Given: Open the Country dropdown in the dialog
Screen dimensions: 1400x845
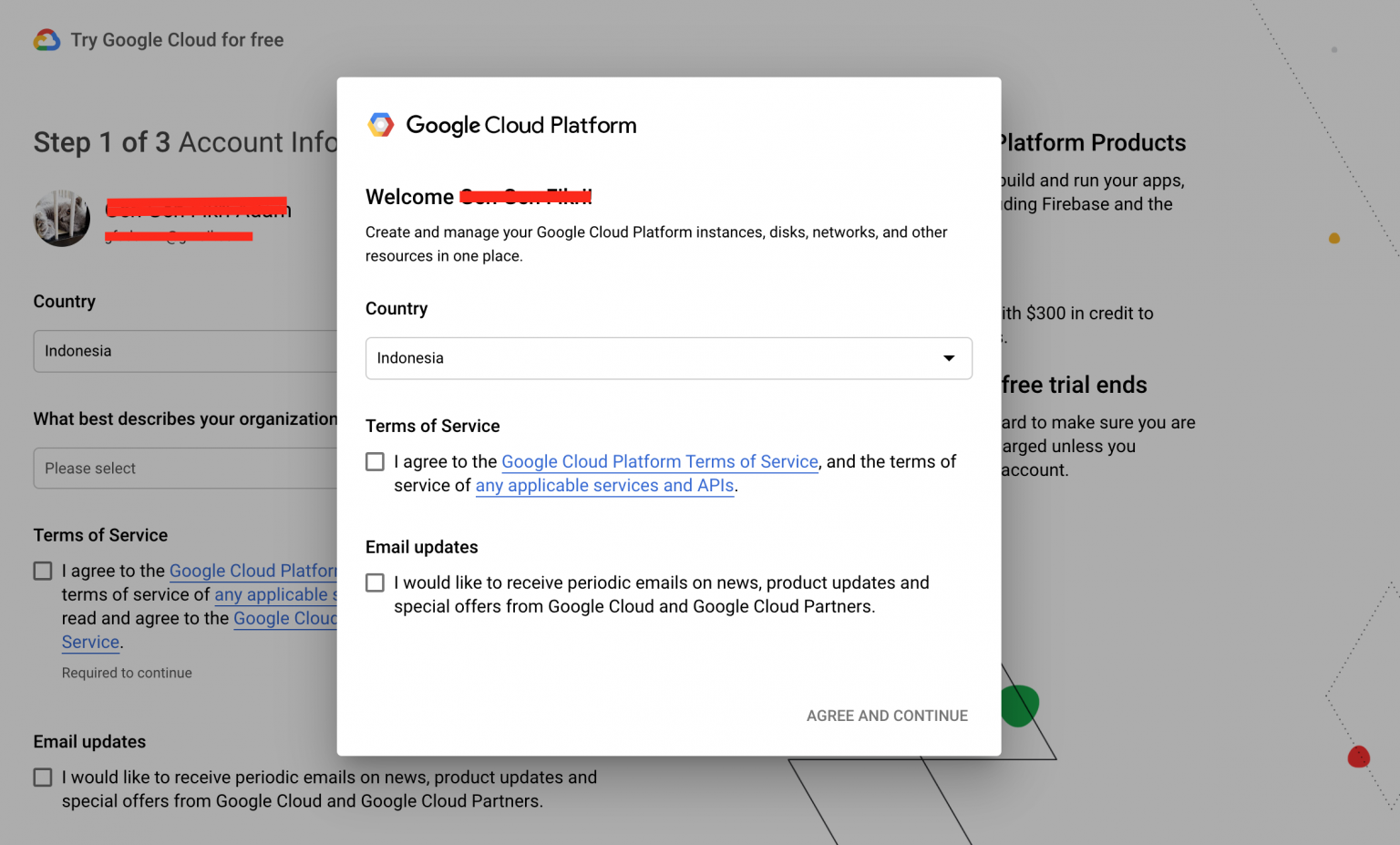Looking at the screenshot, I should coord(668,358).
